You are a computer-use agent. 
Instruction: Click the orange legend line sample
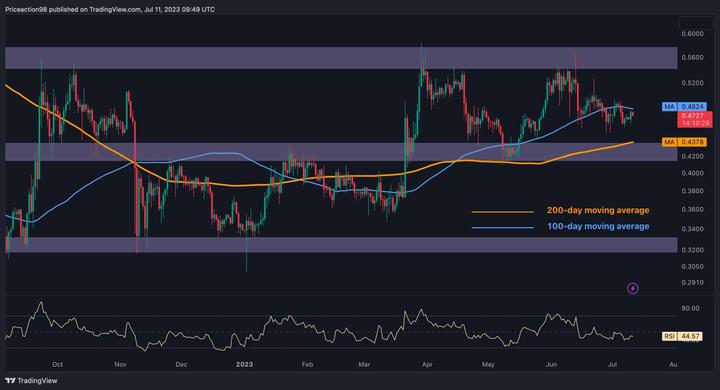[x=503, y=212]
